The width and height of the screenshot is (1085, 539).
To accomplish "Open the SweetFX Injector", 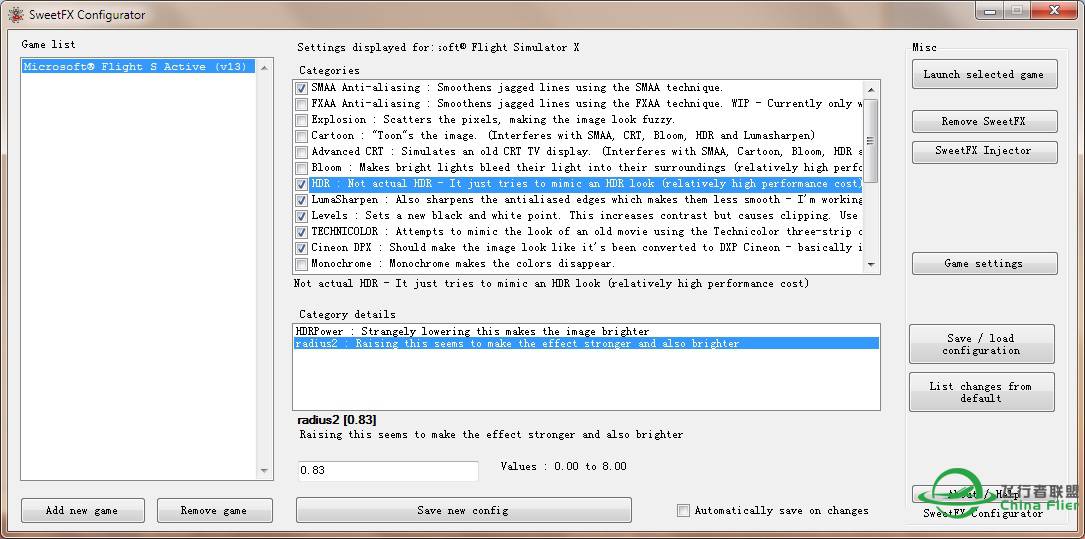I will click(983, 151).
